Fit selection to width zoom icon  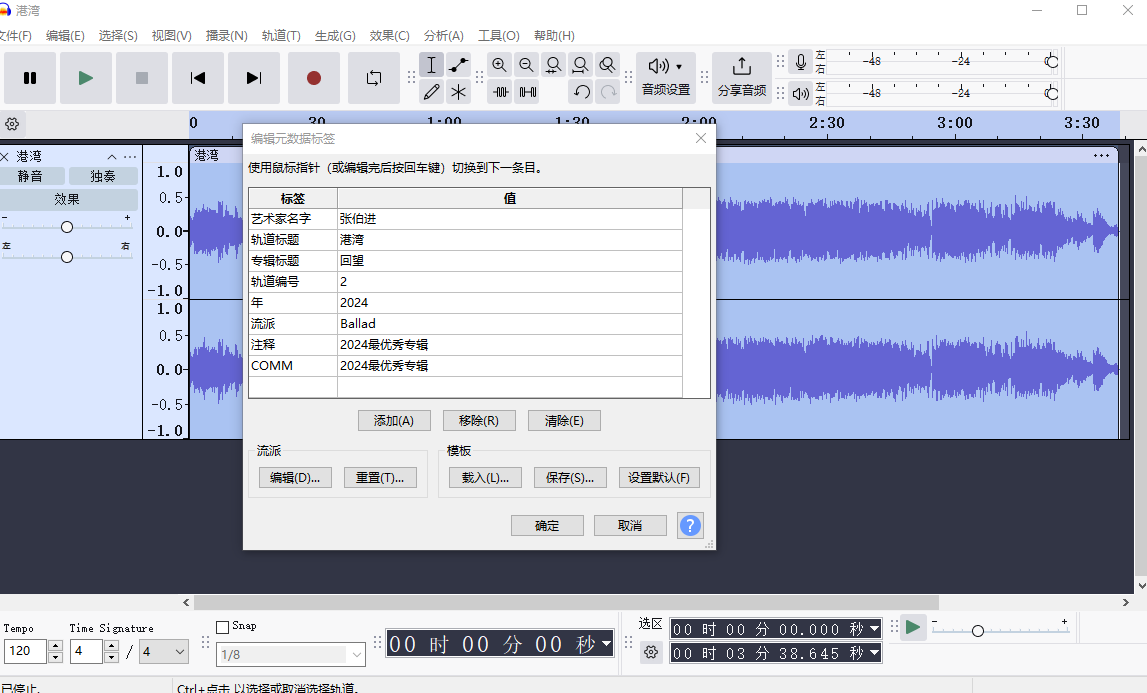(554, 65)
